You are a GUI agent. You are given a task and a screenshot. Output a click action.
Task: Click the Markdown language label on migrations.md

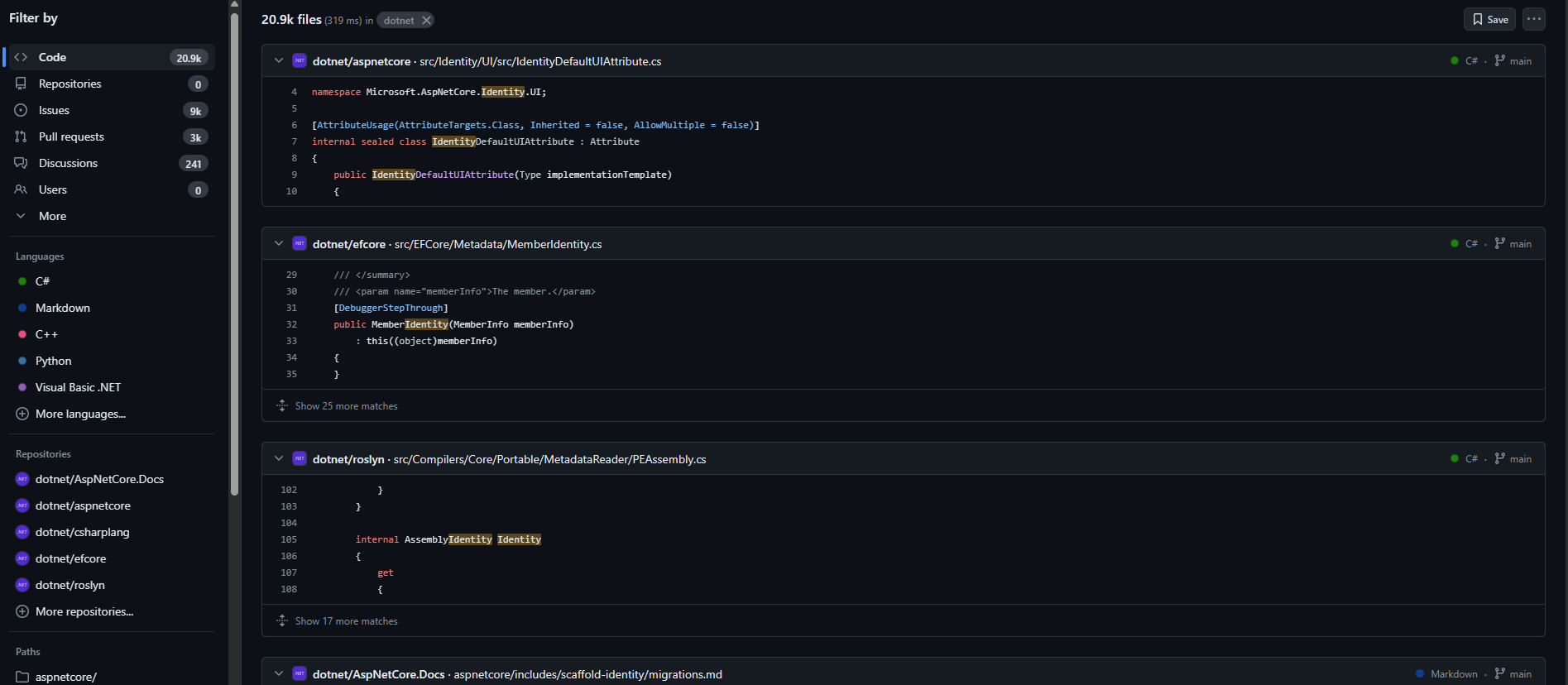point(1454,674)
